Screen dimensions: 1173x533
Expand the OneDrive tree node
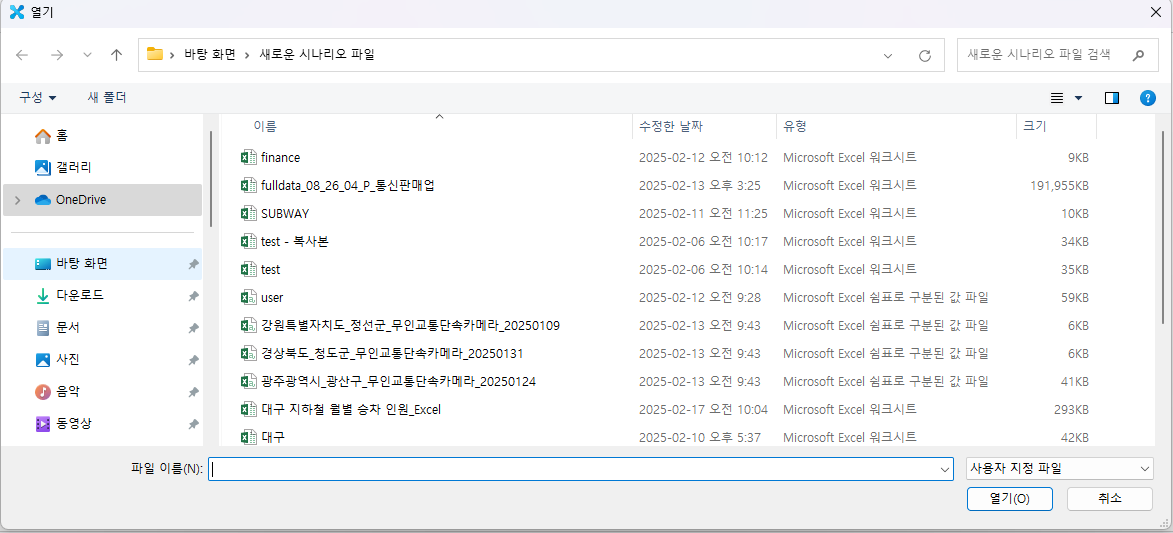tap(17, 200)
